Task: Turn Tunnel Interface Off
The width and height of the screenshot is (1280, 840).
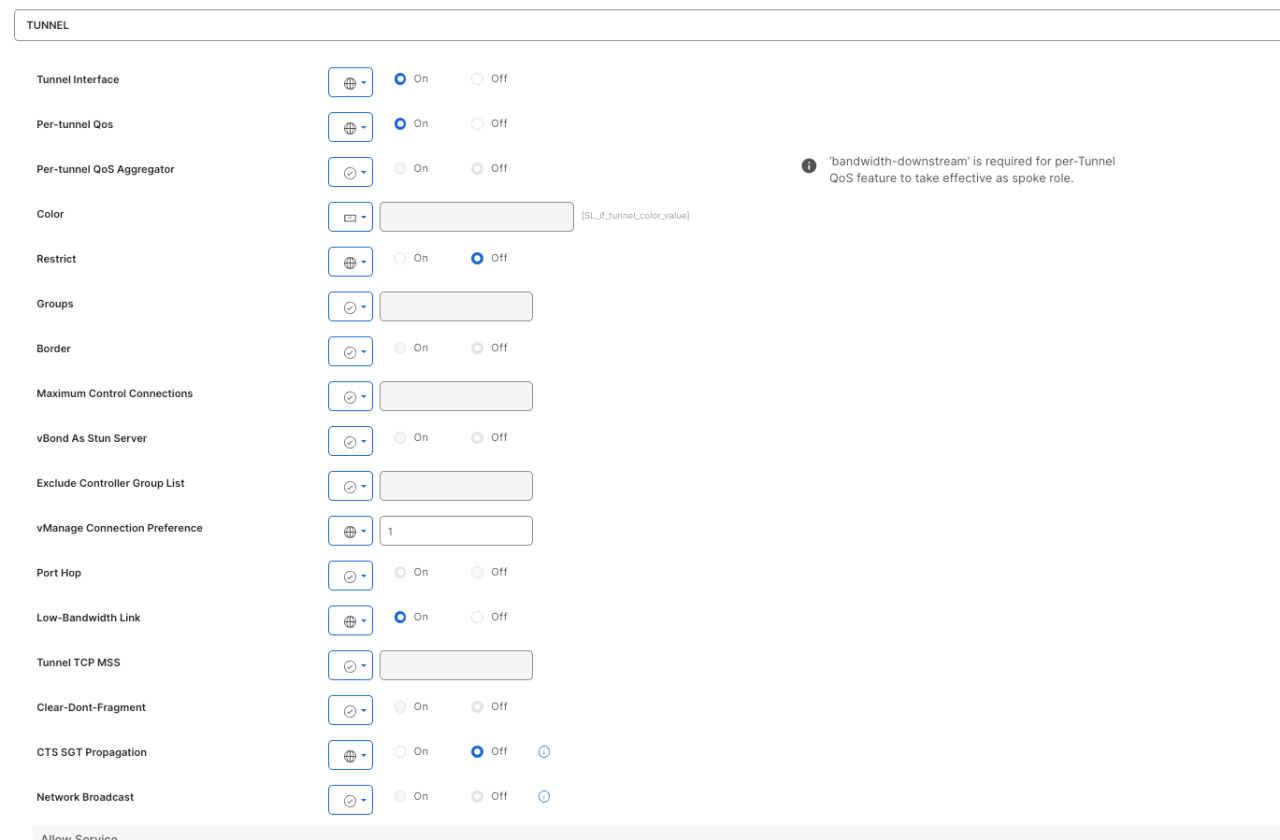Action: pos(478,79)
